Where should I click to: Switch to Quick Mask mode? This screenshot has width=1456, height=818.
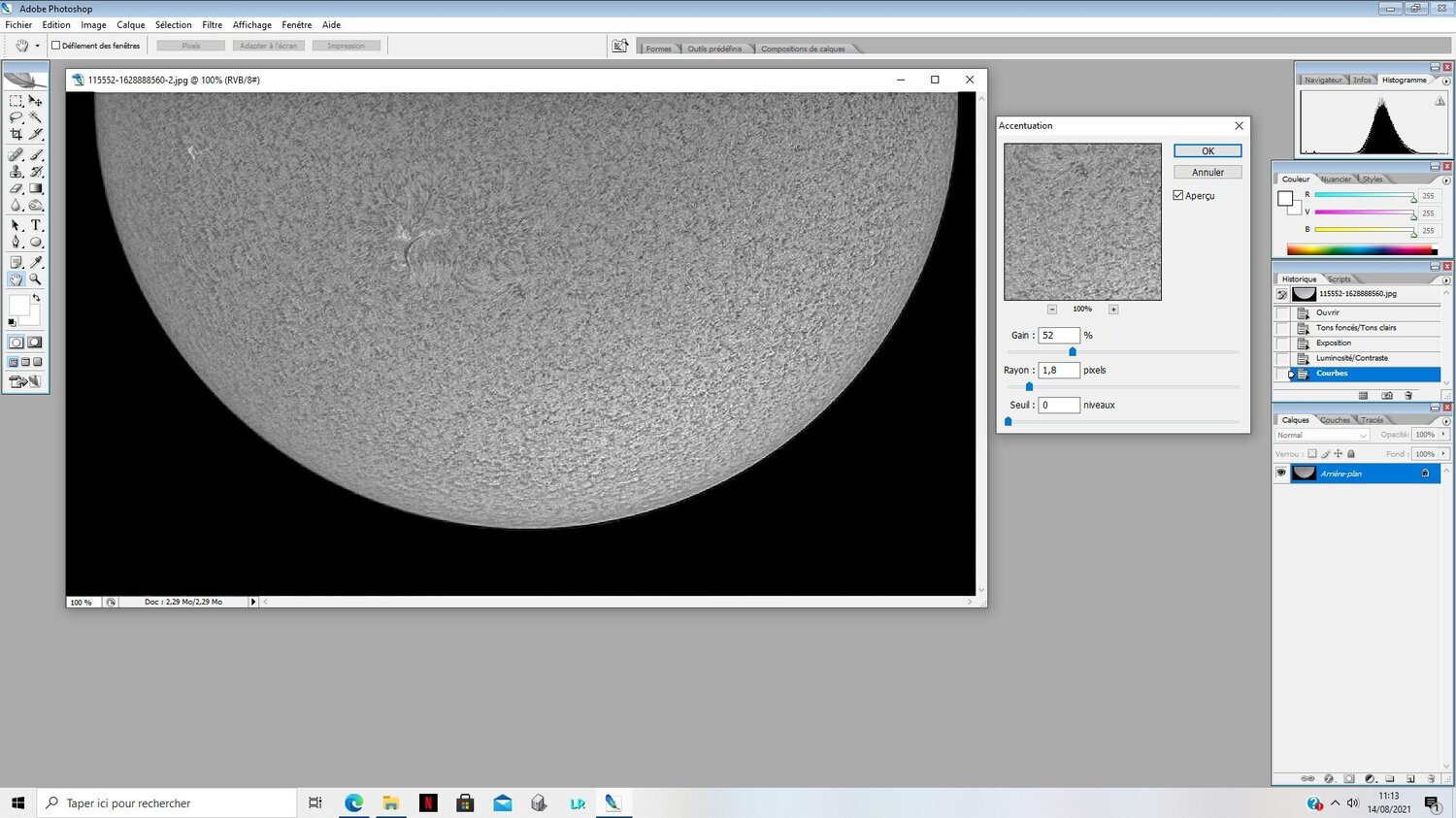click(x=35, y=343)
